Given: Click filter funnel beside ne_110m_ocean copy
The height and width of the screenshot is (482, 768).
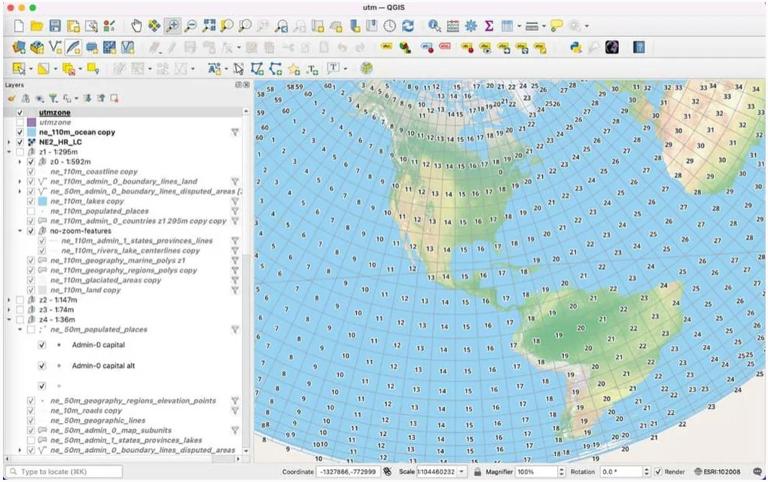Looking at the screenshot, I should (x=235, y=132).
